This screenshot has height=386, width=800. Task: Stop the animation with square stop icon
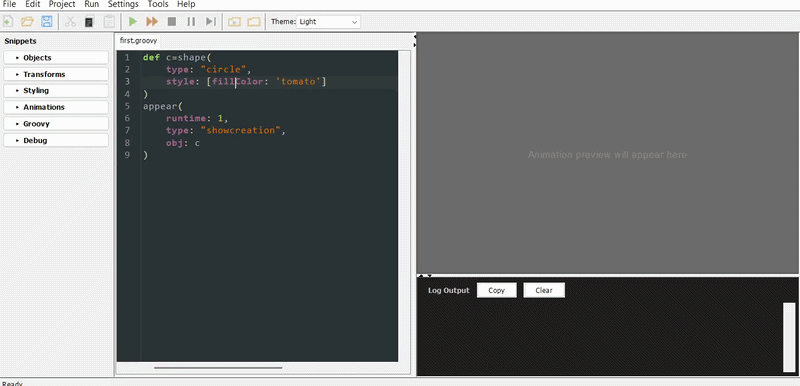coord(172,21)
